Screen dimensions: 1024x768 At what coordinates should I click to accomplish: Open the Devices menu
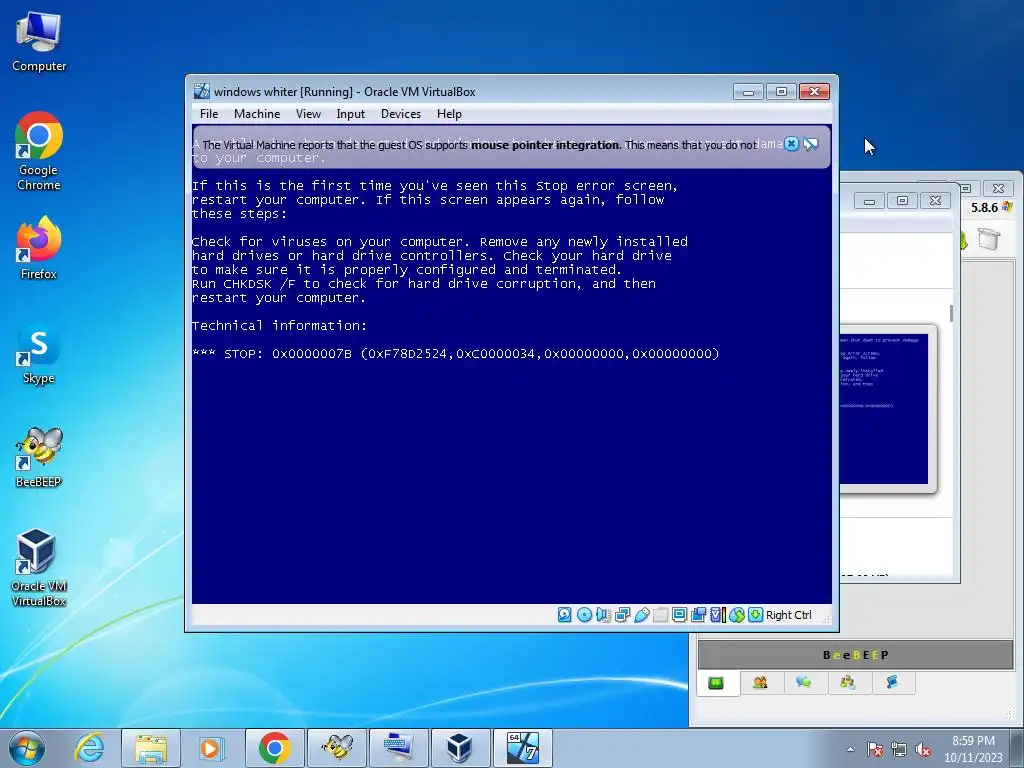tap(400, 114)
